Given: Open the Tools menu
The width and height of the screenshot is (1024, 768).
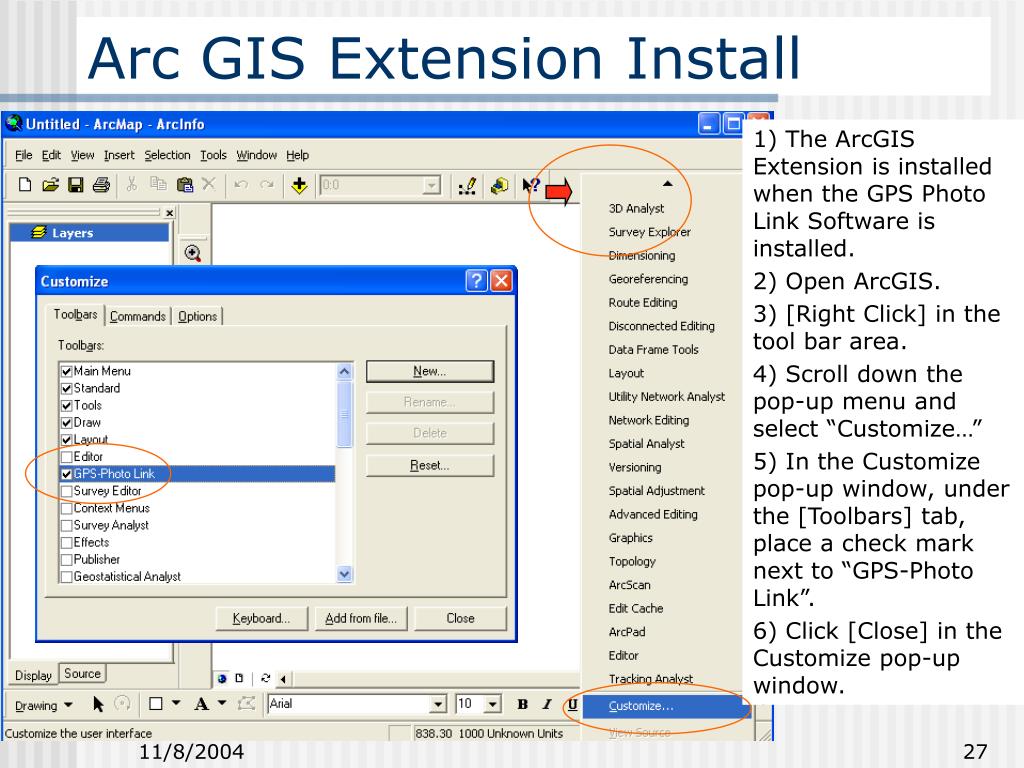Looking at the screenshot, I should (213, 155).
